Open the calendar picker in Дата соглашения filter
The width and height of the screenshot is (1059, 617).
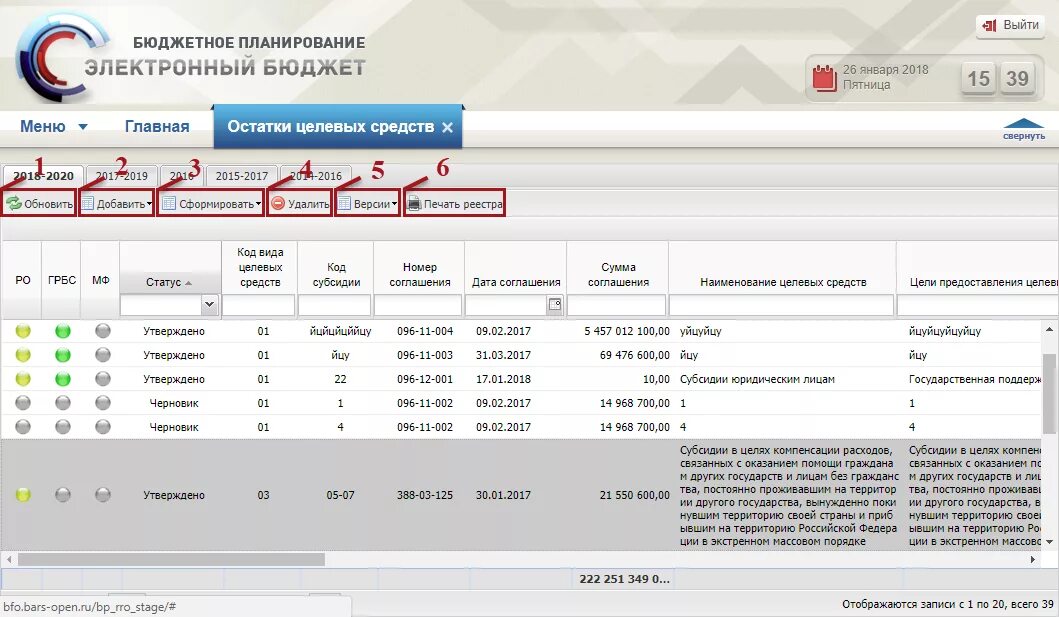tap(554, 304)
